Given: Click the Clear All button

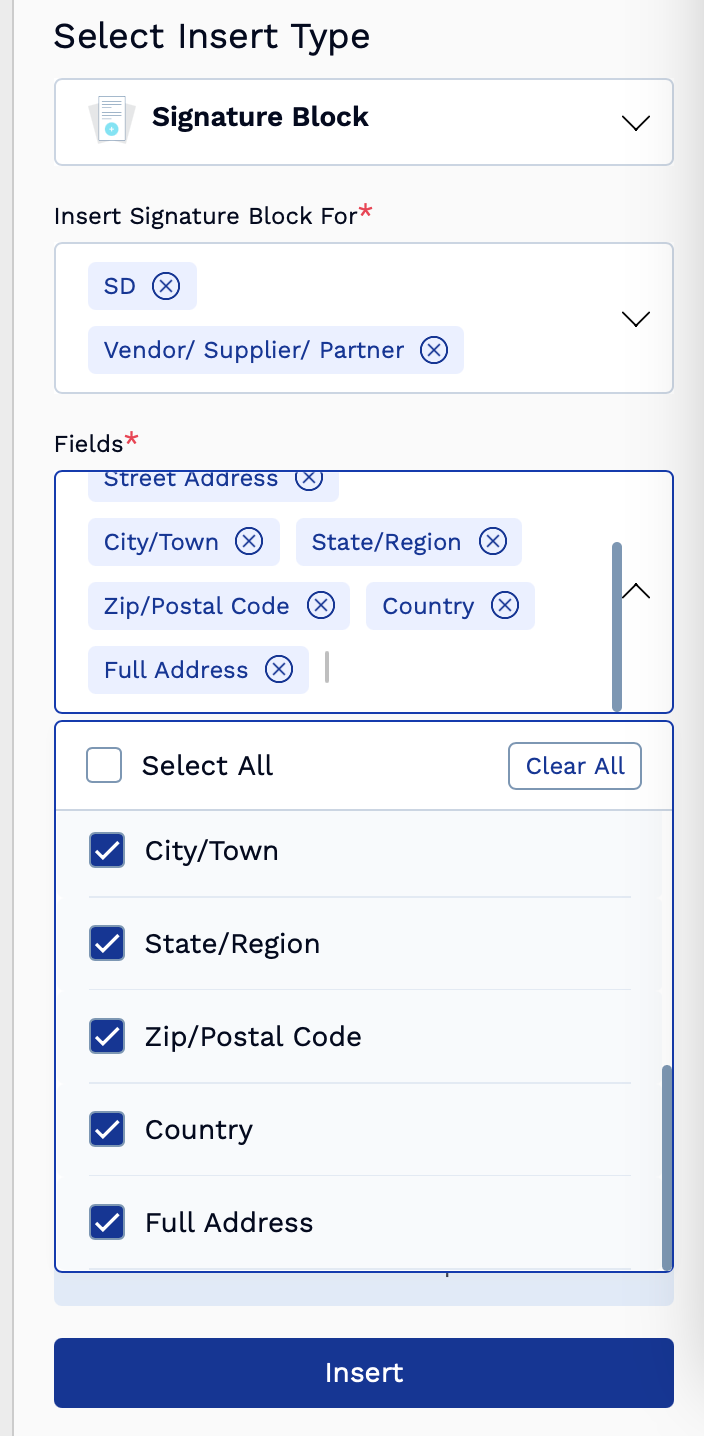Looking at the screenshot, I should coord(575,766).
